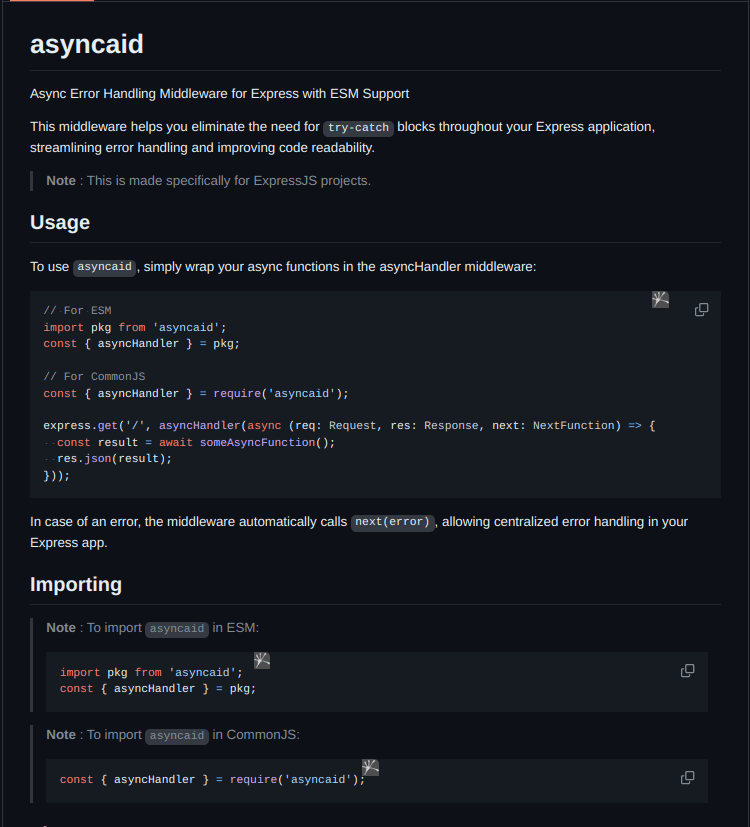Copy the CommonJS require code block
This screenshot has width=750, height=827.
pos(688,777)
